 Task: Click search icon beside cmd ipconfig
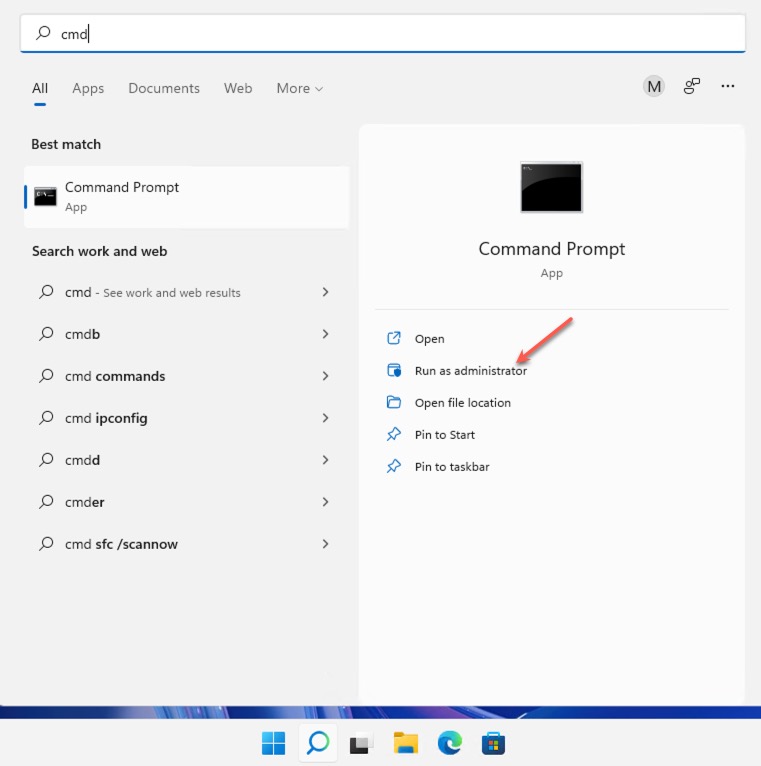click(46, 418)
